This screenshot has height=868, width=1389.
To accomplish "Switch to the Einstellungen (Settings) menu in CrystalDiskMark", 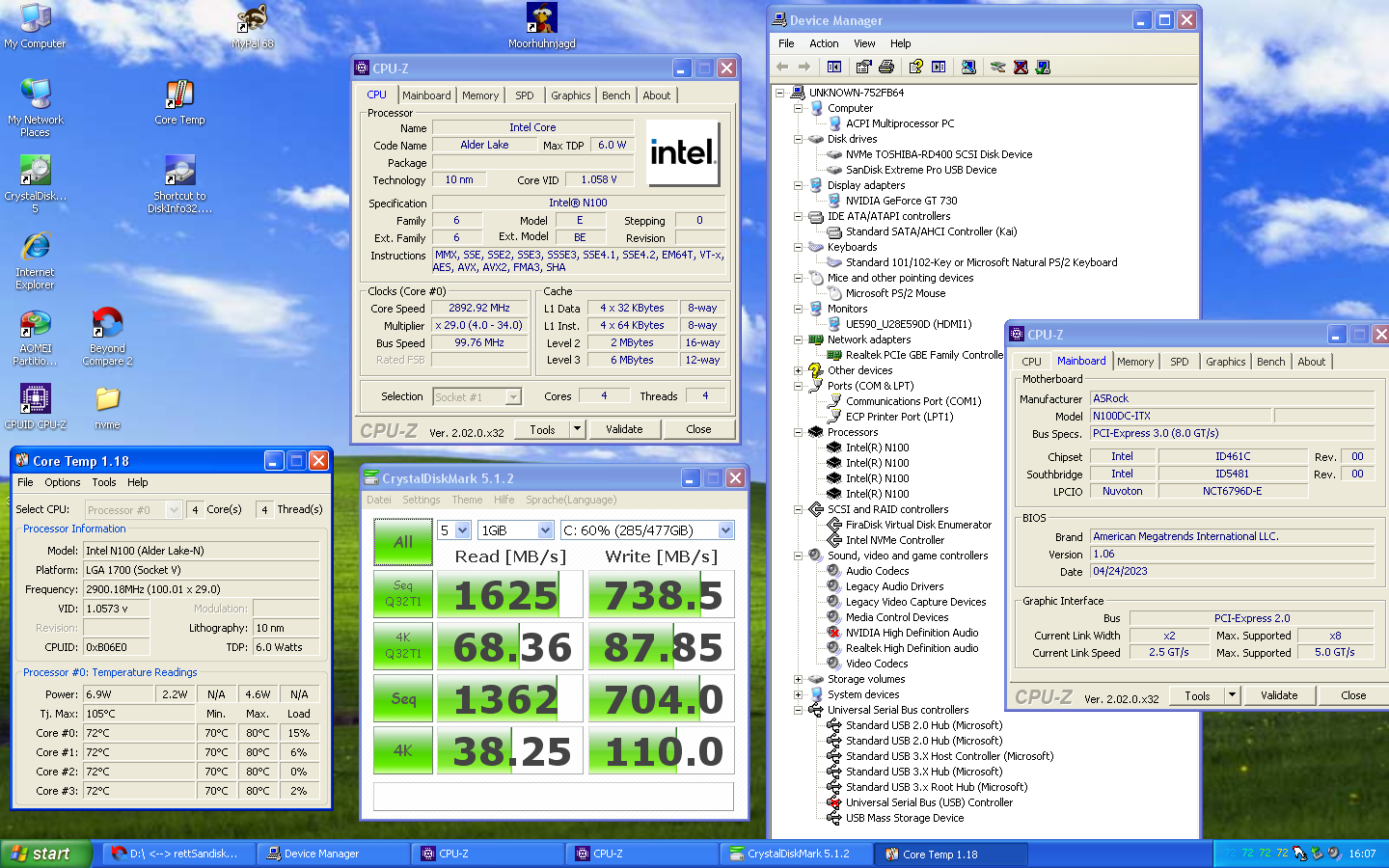I will 421,500.
